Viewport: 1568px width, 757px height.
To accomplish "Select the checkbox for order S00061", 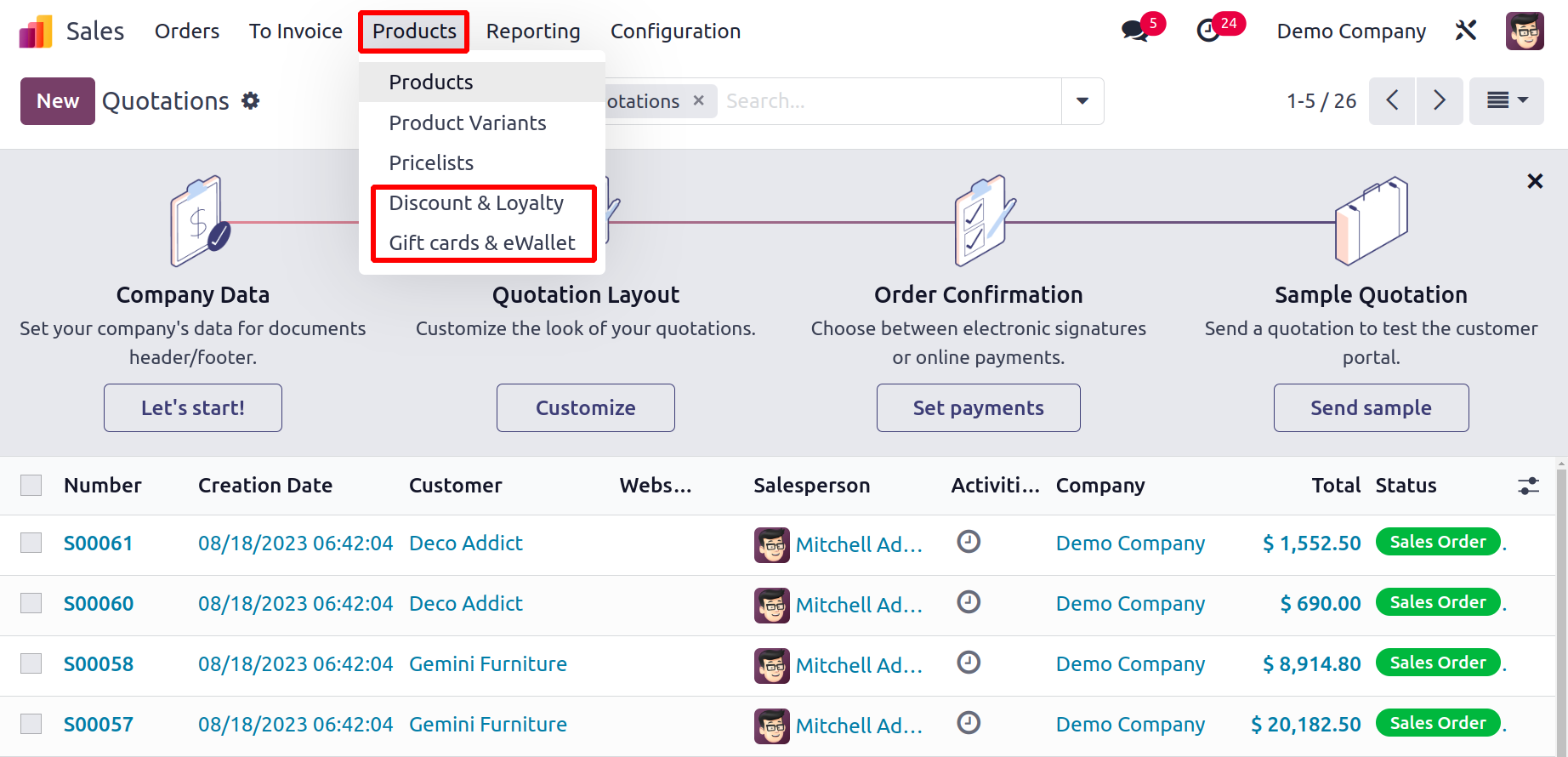I will (x=31, y=543).
